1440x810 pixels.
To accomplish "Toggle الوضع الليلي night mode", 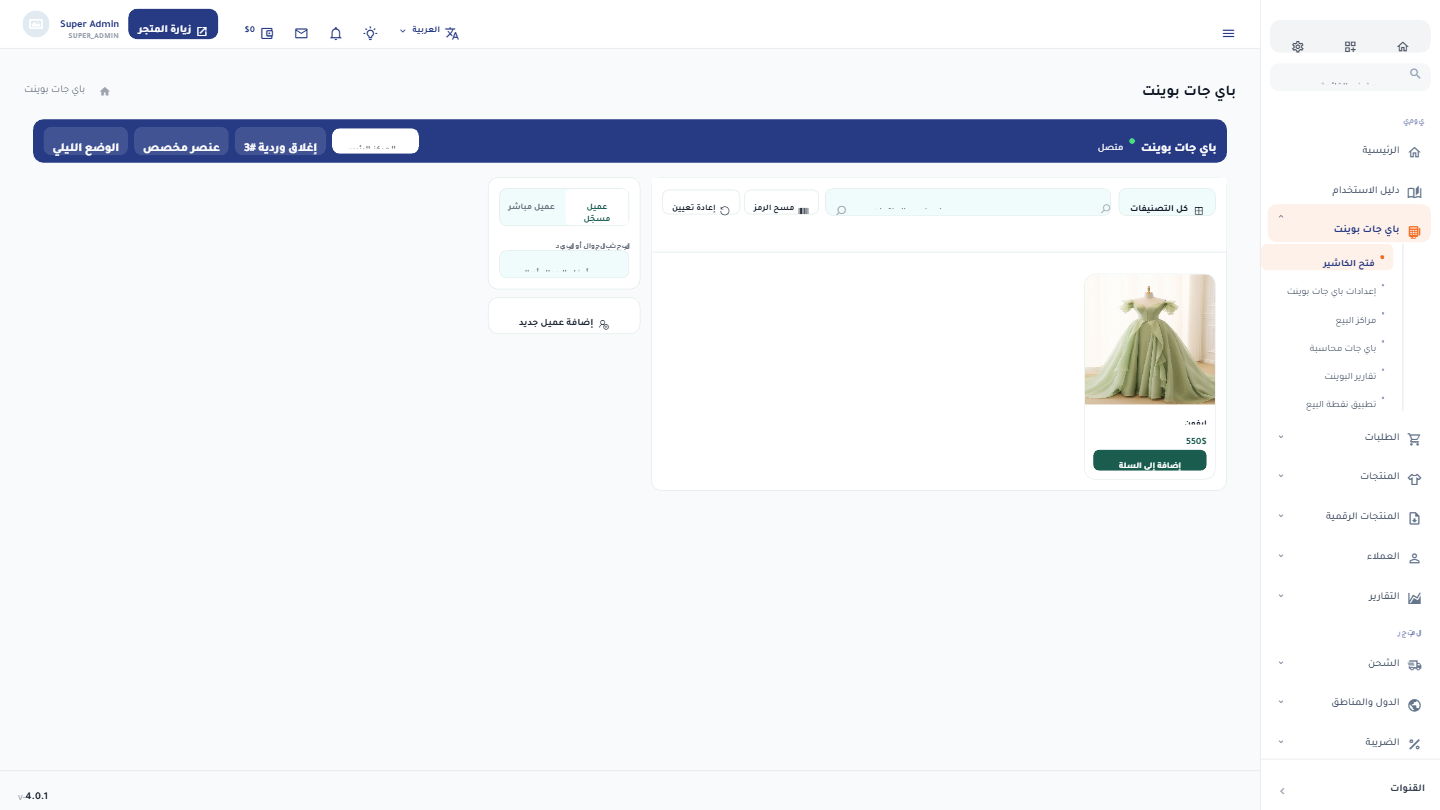I will click(x=85, y=147).
